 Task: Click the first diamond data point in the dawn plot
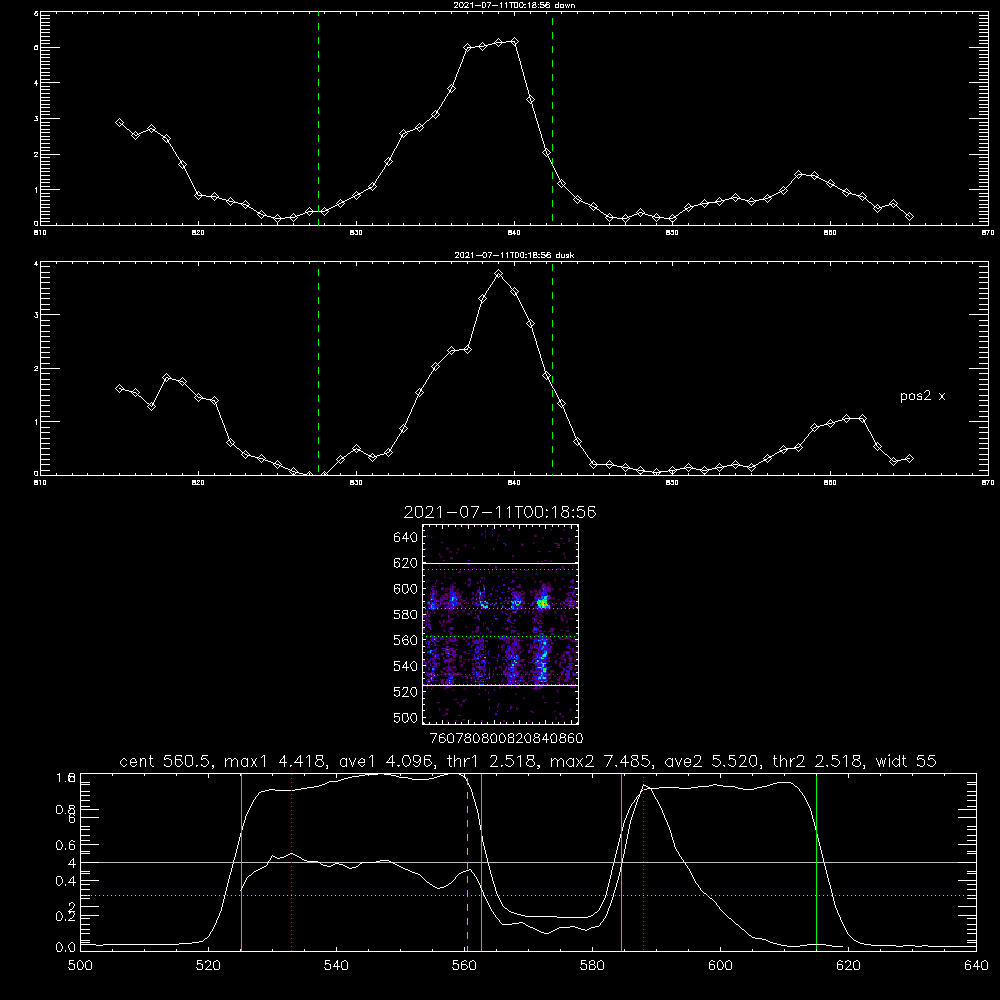[119, 122]
